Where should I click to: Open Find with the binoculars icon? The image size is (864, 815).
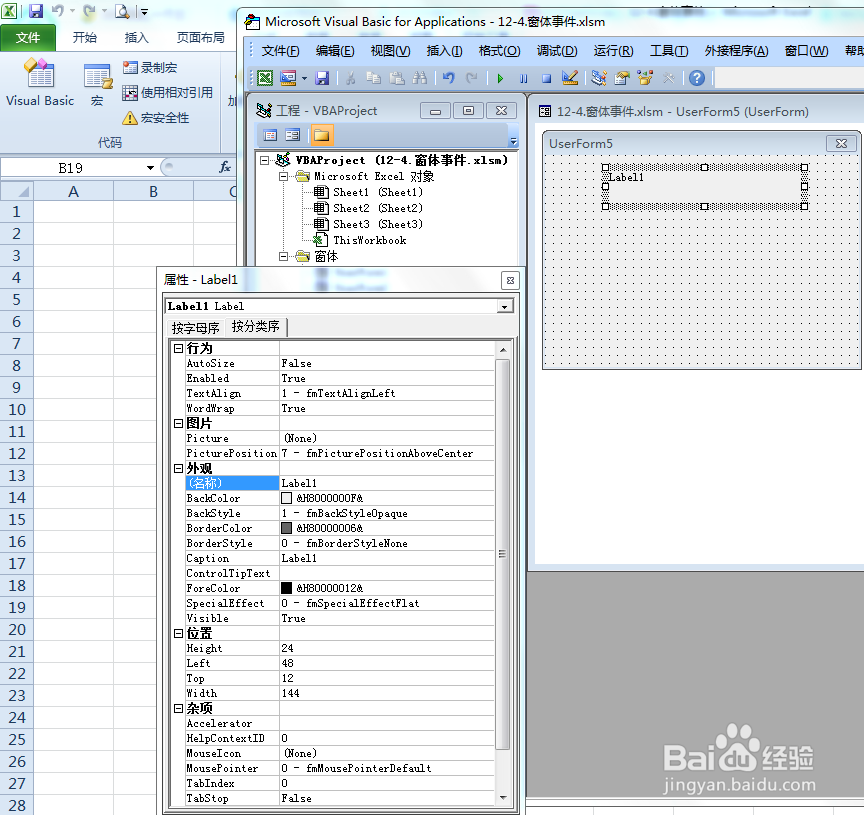click(x=420, y=78)
